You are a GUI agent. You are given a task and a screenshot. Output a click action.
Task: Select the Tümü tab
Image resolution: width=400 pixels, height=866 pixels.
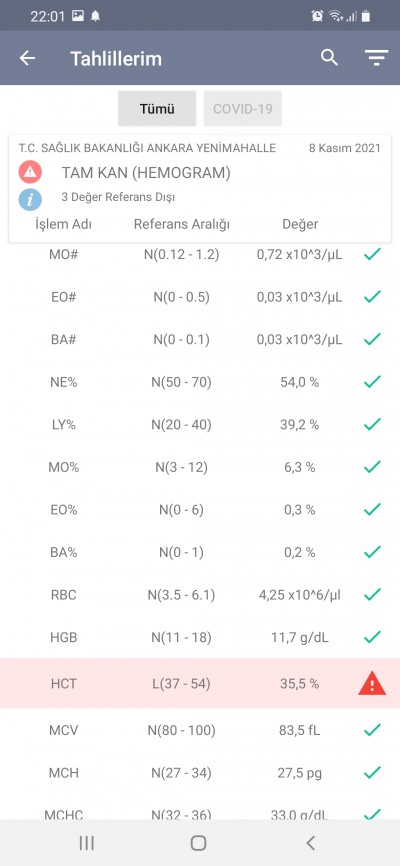(x=157, y=109)
